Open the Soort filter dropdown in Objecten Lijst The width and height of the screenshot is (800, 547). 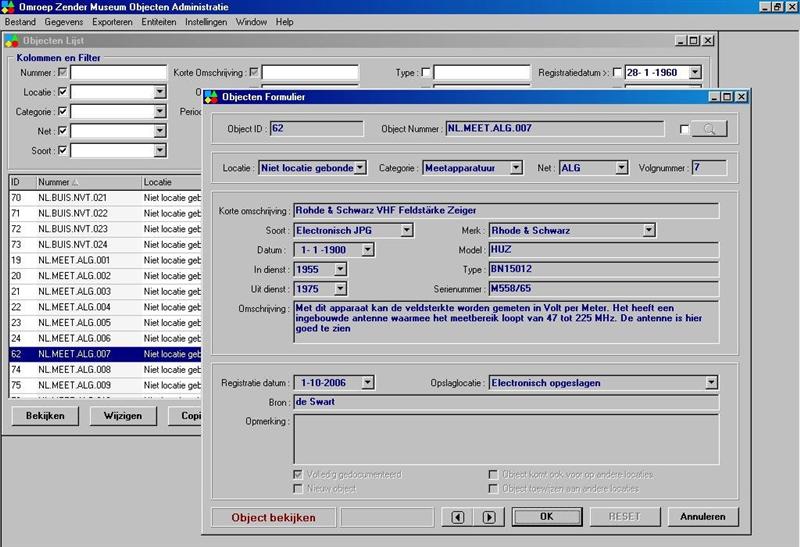pyautogui.click(x=160, y=150)
